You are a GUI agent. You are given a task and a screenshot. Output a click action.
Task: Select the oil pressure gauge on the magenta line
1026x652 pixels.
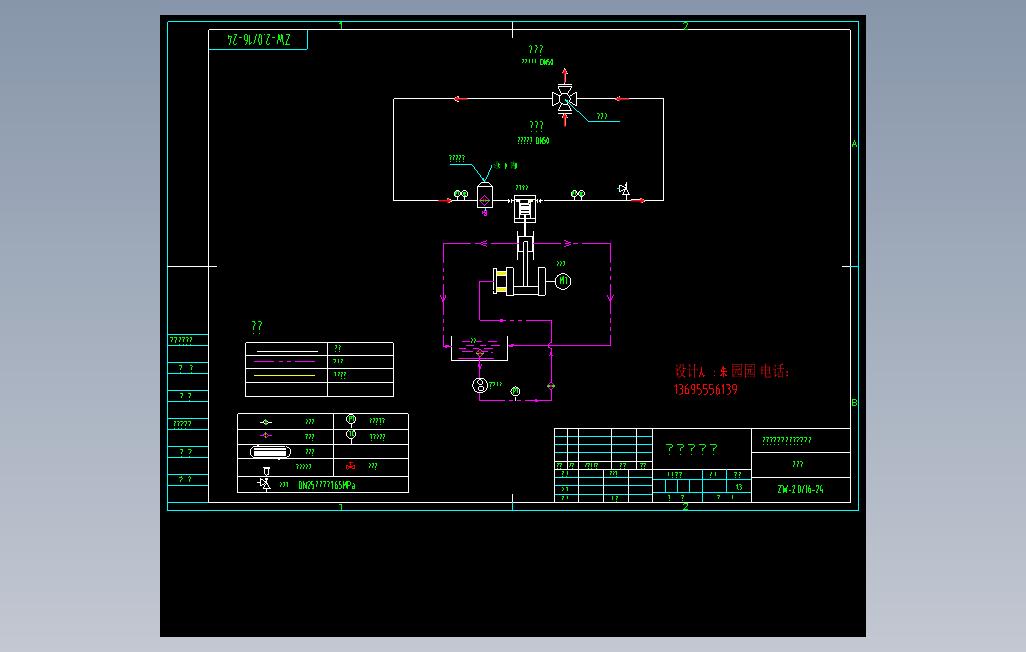point(515,393)
